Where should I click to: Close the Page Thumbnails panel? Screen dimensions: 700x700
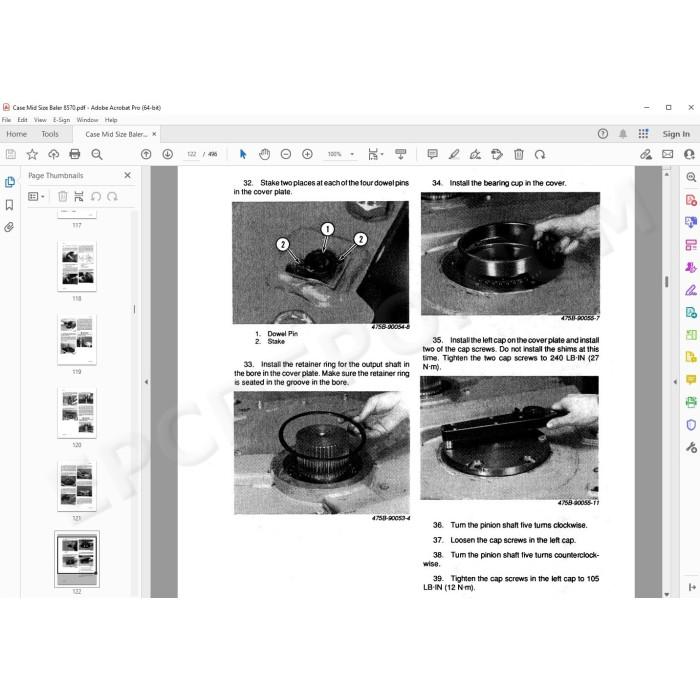coord(128,175)
